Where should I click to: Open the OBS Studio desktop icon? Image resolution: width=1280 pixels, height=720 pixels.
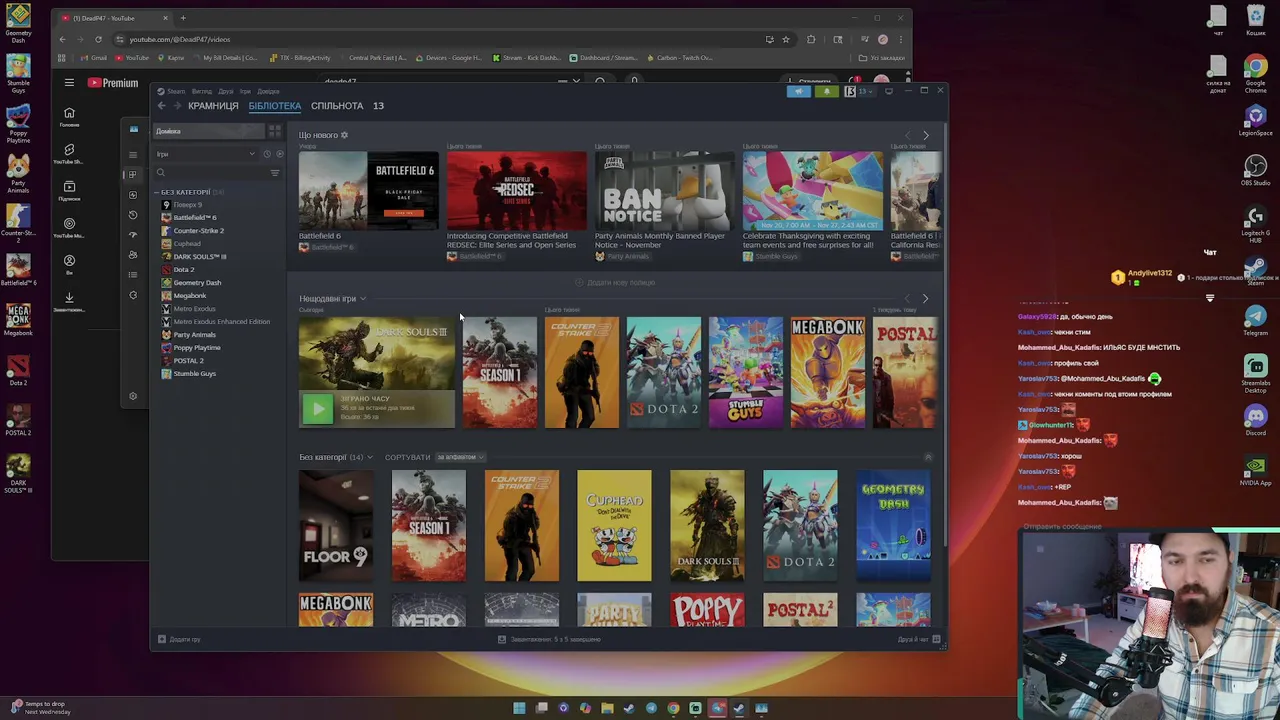pos(1255,169)
